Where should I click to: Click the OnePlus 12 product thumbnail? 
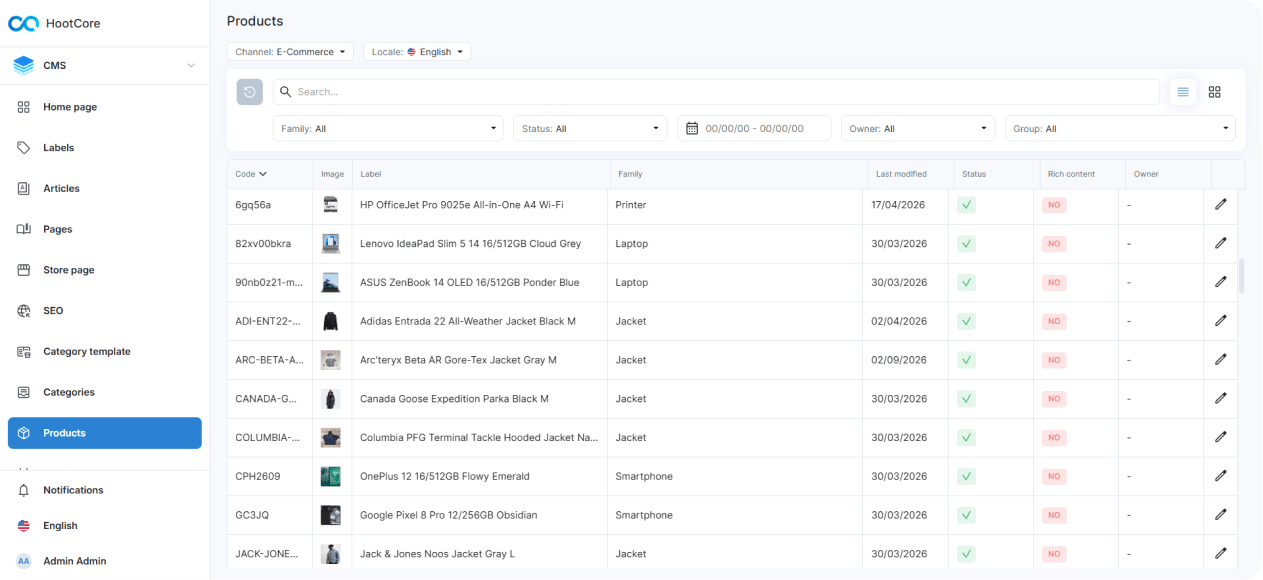pos(330,477)
